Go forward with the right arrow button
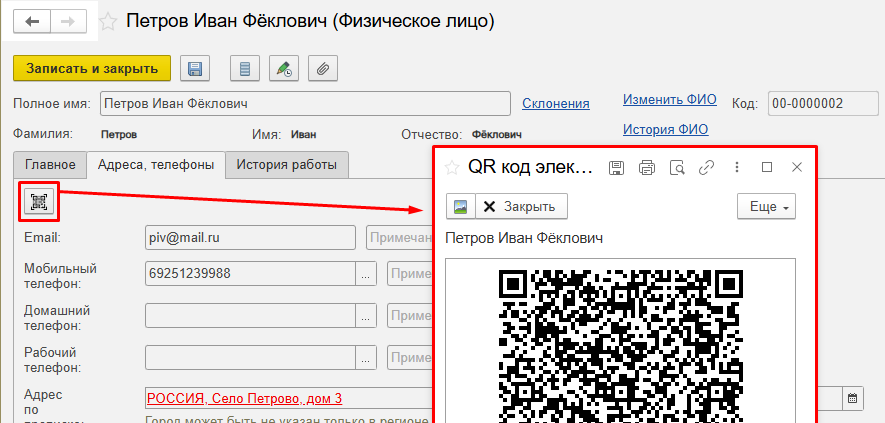Screen dimensions: 885x423 68,21
